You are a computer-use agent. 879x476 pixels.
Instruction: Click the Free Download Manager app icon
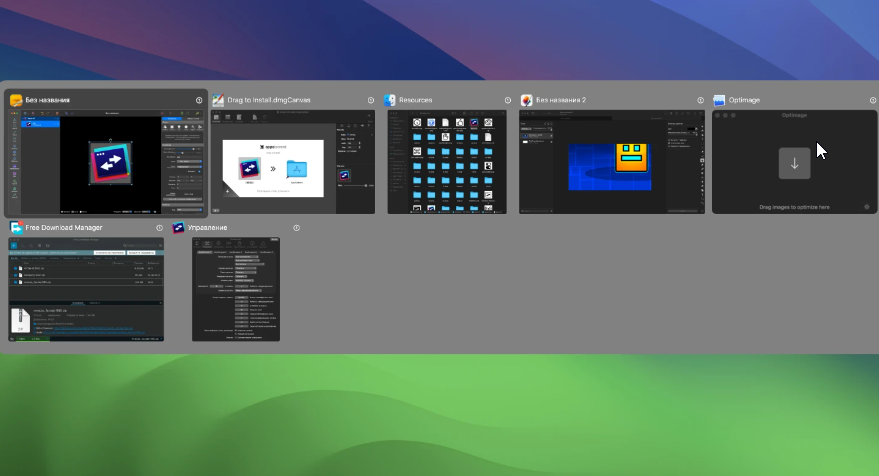pos(16,228)
